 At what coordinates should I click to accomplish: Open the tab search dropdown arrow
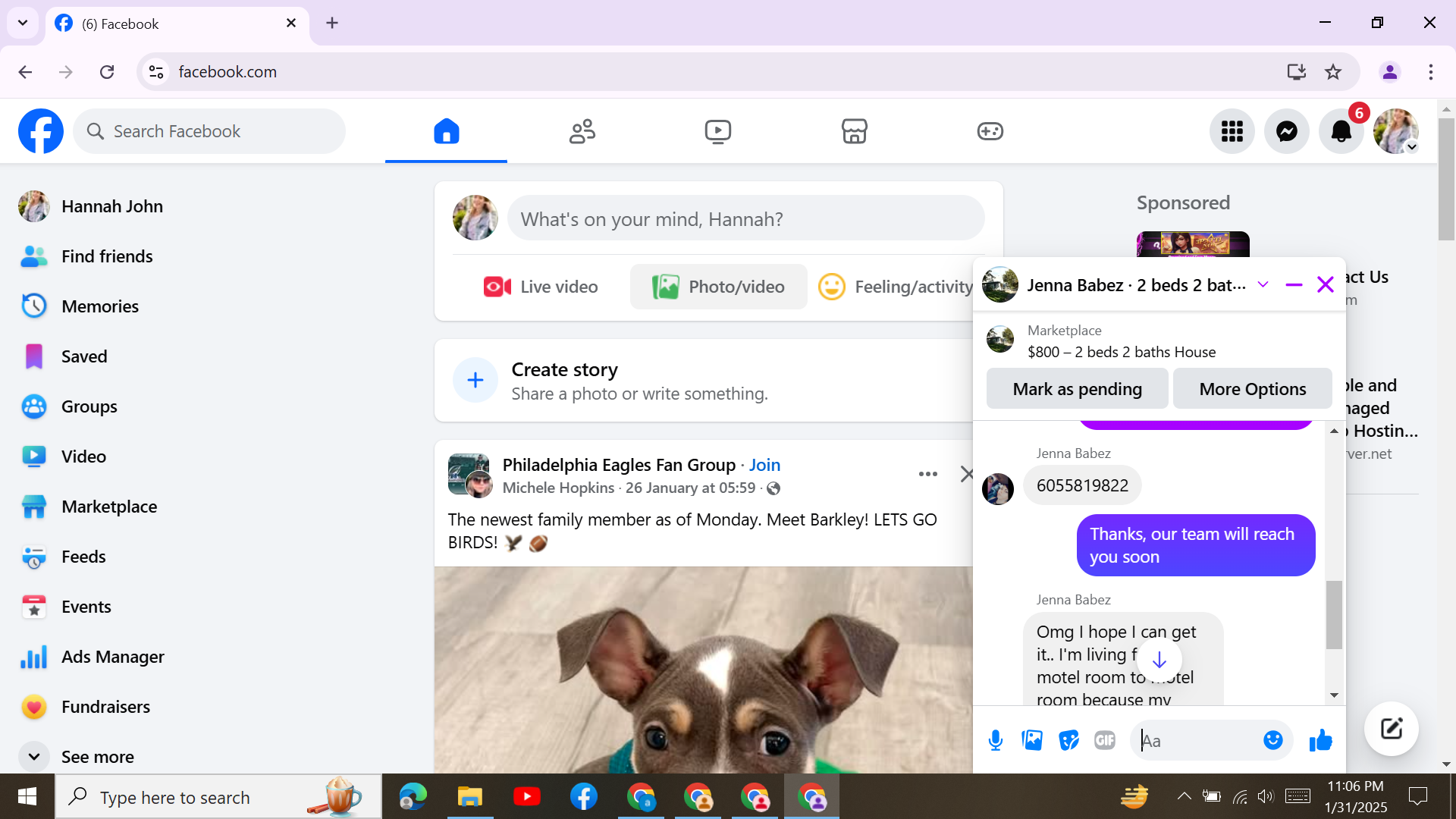(23, 23)
